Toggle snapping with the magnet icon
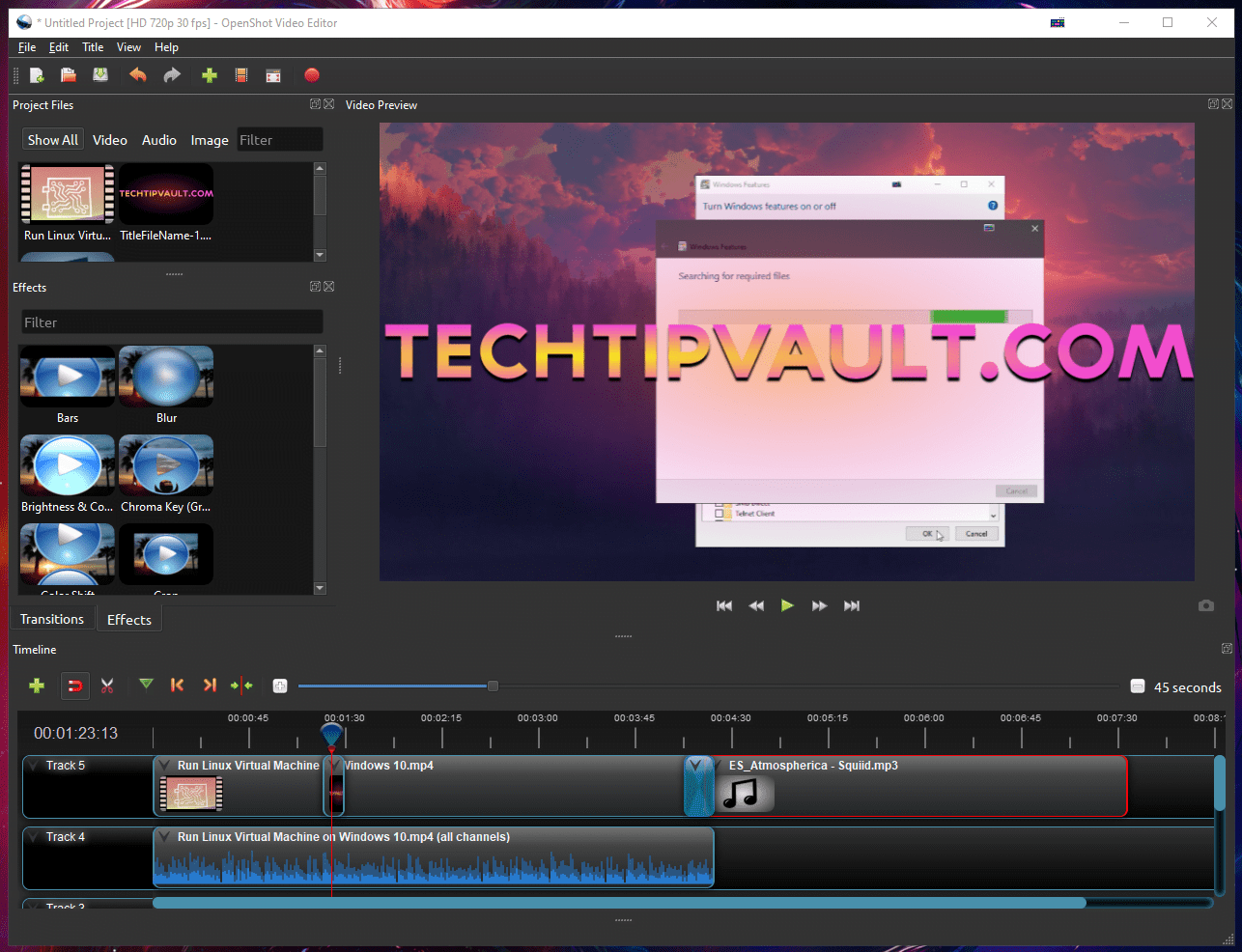 click(75, 686)
